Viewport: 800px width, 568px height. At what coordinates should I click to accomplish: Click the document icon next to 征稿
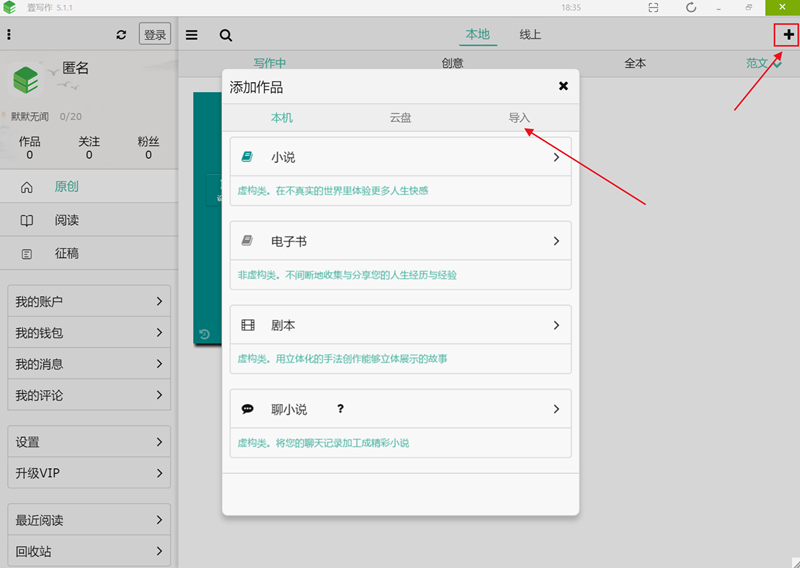(x=27, y=254)
